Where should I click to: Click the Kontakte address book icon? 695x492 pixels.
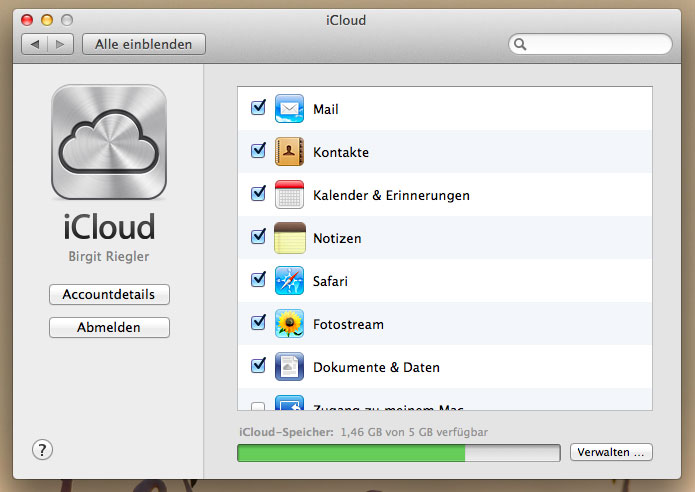pos(289,151)
